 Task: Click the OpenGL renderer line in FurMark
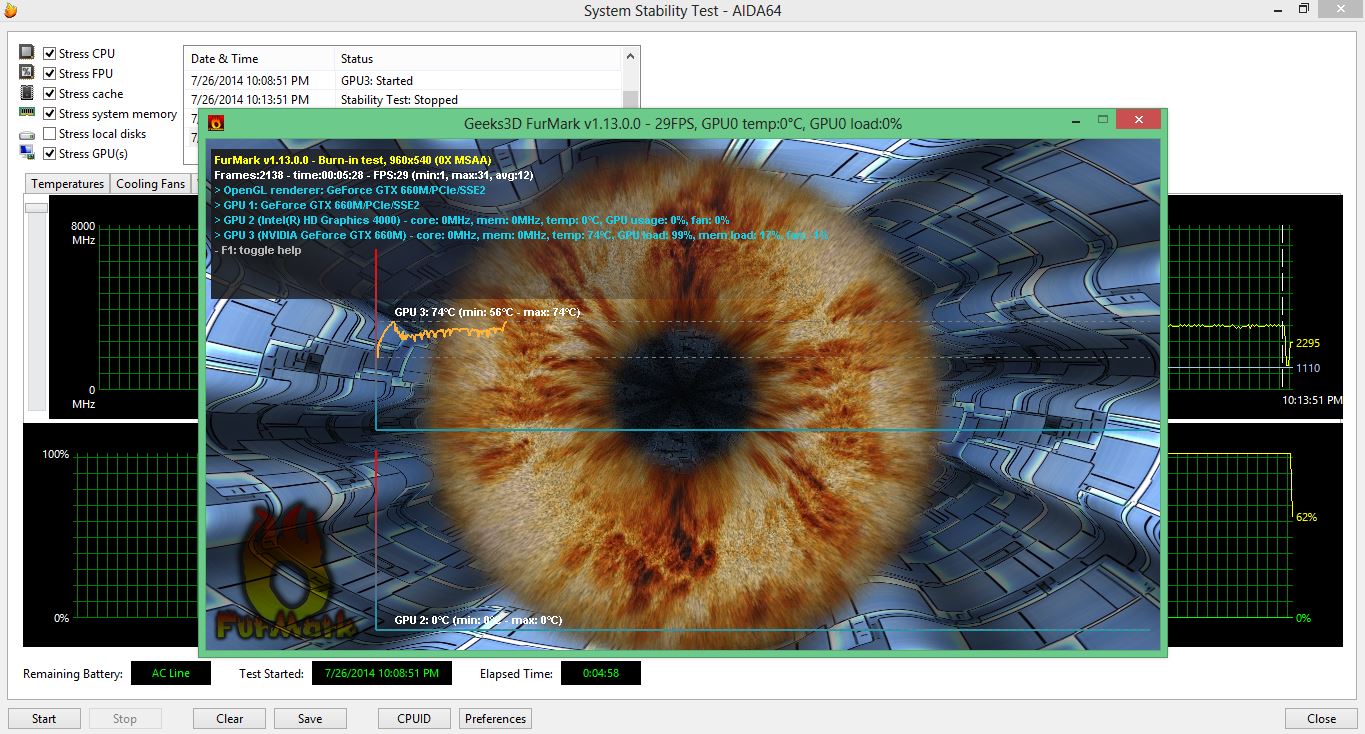coord(350,190)
